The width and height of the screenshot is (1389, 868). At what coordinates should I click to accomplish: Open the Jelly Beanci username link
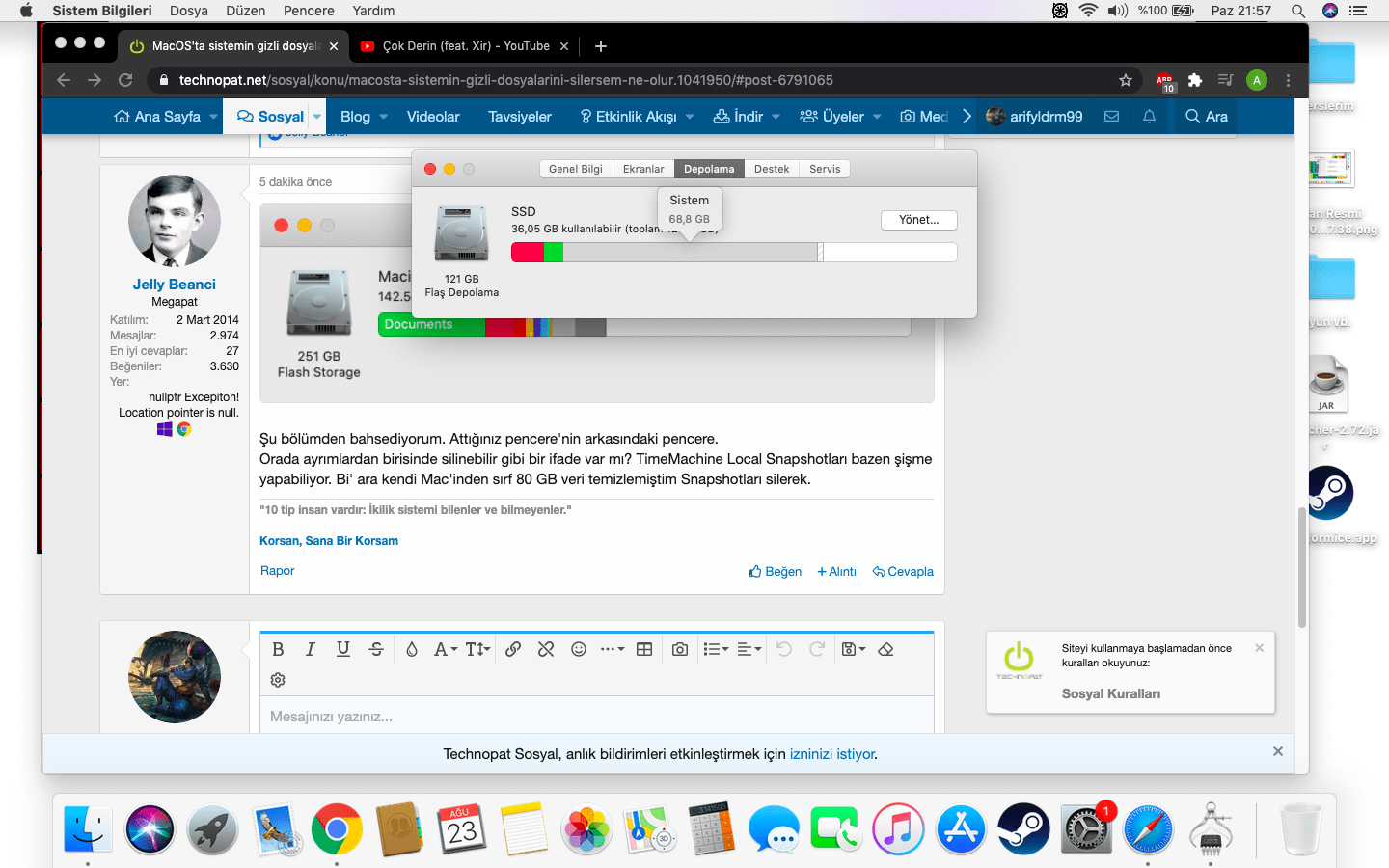coord(175,285)
